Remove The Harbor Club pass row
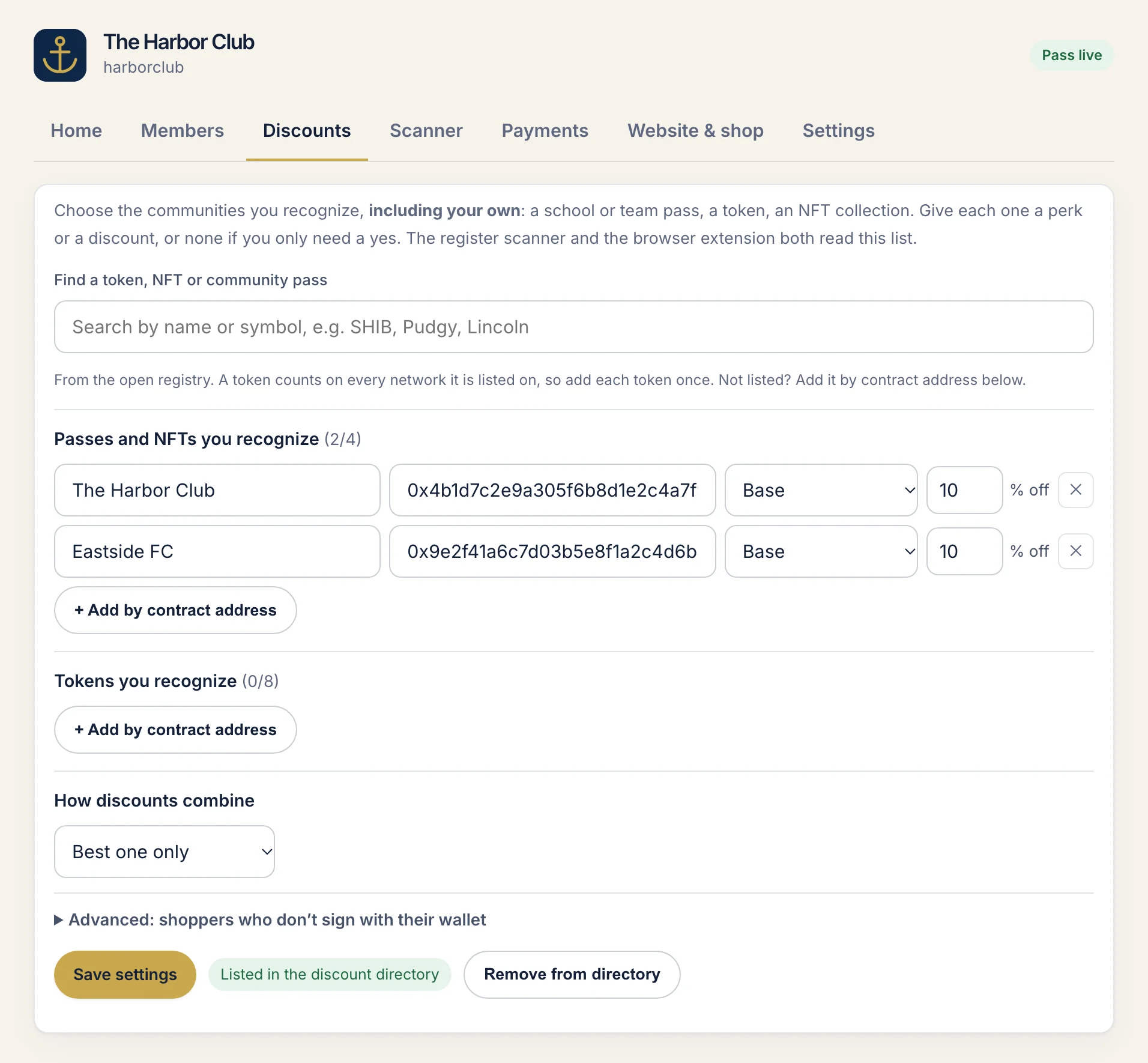Image resolution: width=1148 pixels, height=1063 pixels. (x=1075, y=490)
